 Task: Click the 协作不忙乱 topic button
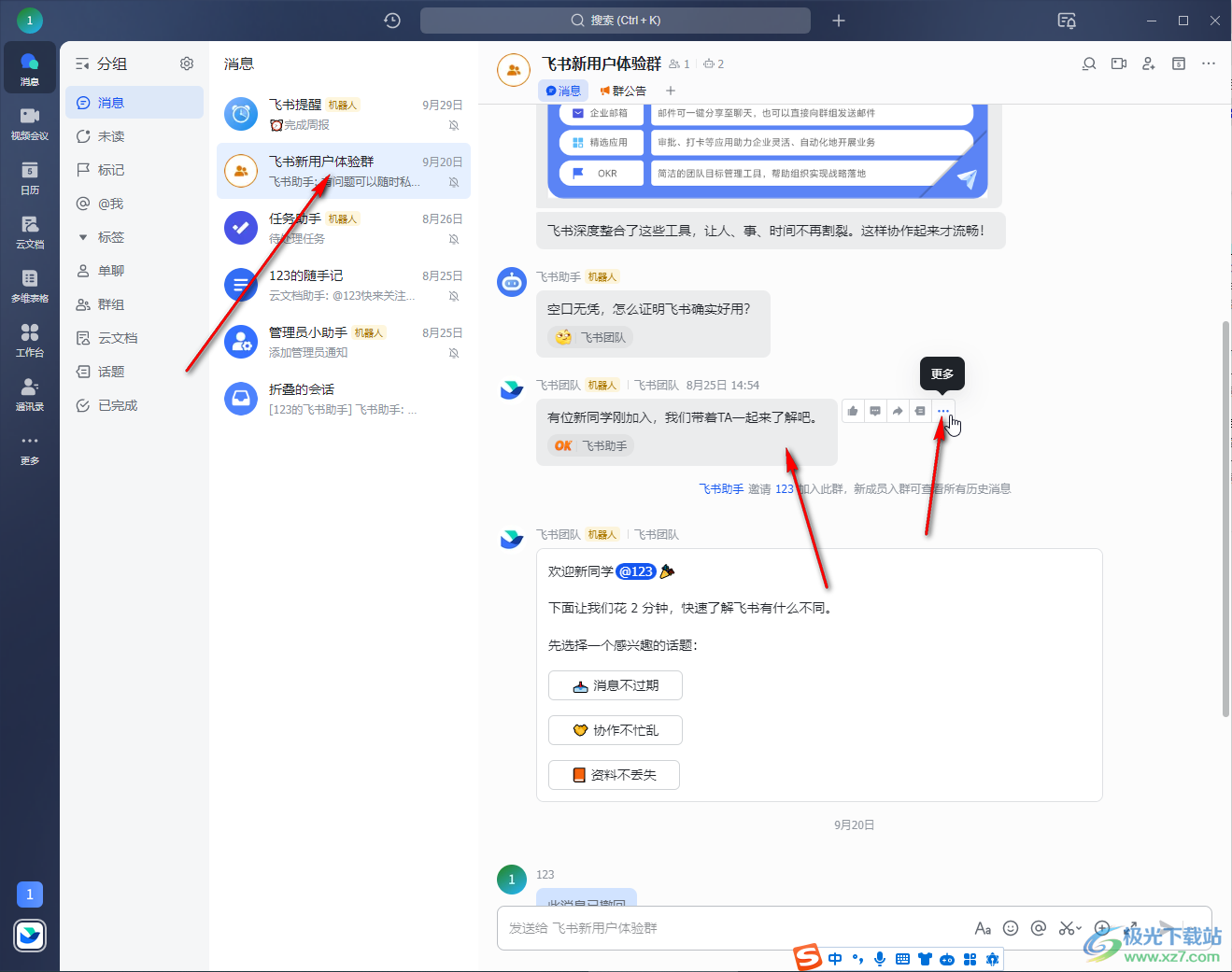click(x=616, y=730)
